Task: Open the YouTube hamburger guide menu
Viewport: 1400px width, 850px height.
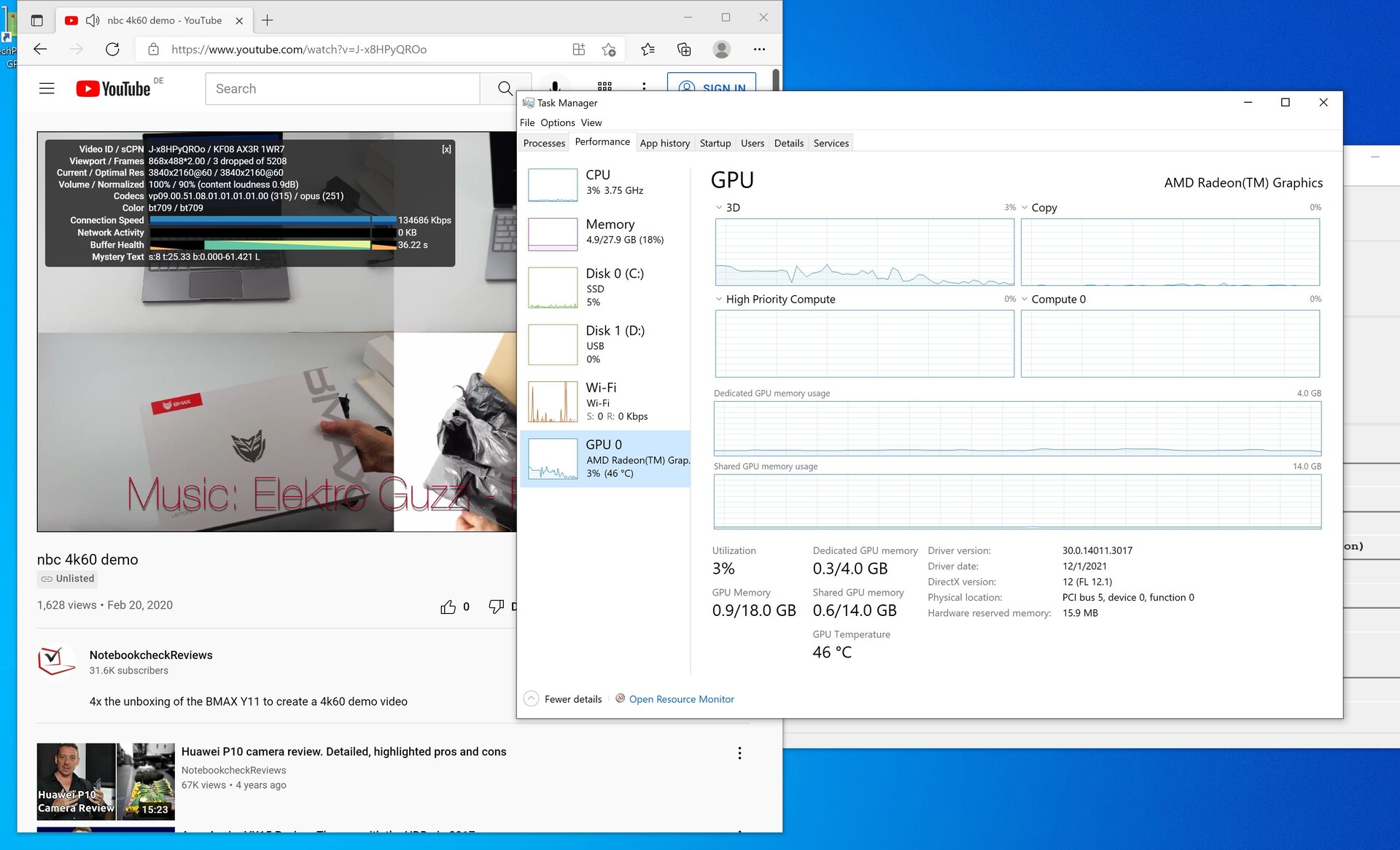Action: (x=47, y=89)
